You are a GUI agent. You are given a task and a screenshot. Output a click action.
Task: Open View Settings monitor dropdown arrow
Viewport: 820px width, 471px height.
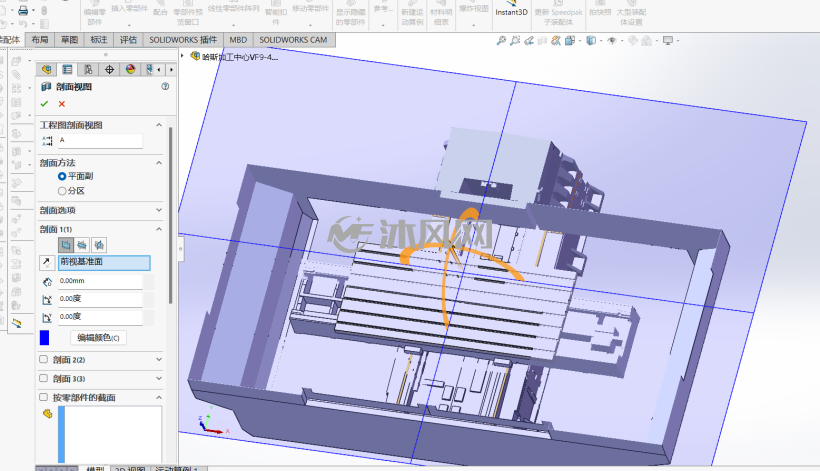677,41
